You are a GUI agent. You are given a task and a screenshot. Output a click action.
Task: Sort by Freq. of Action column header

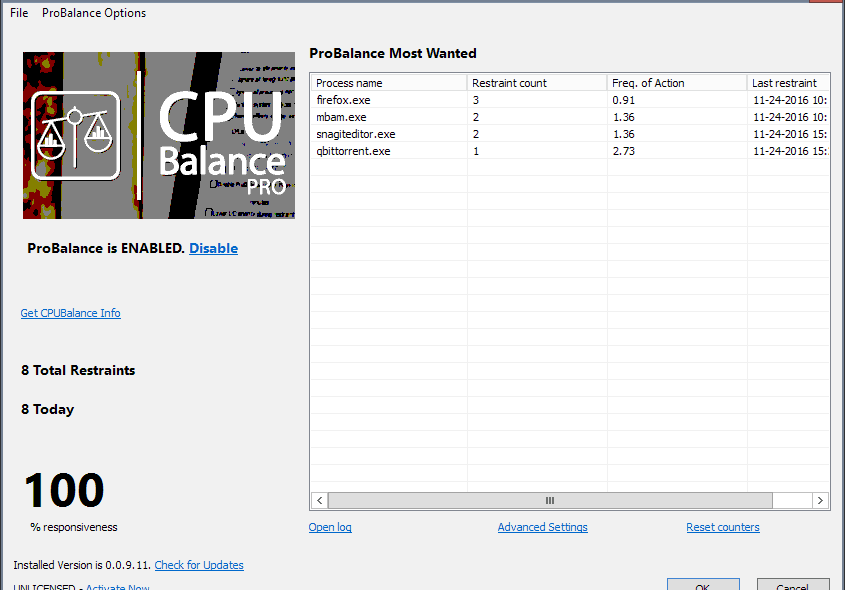pos(677,83)
